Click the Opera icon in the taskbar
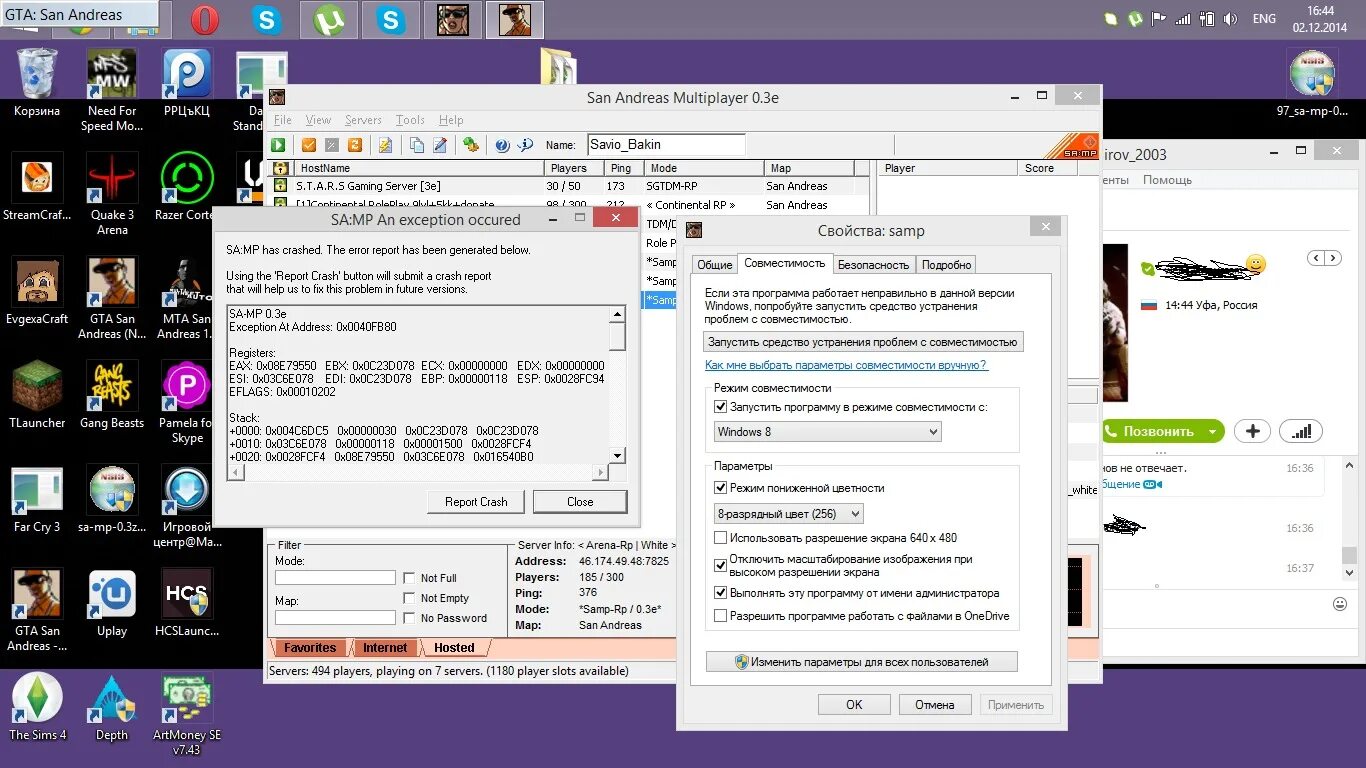This screenshot has height=768, width=1366. (205, 19)
